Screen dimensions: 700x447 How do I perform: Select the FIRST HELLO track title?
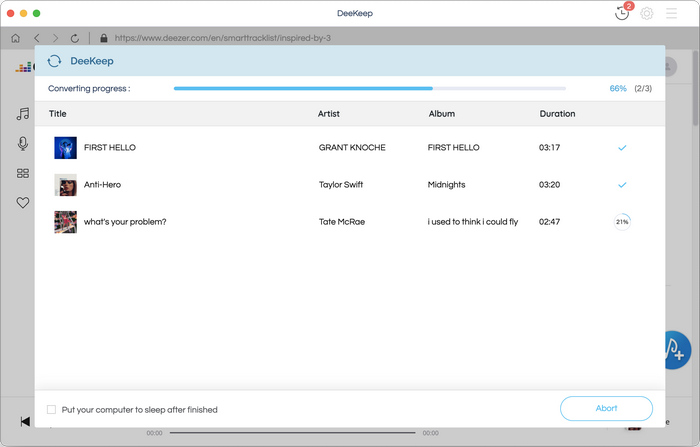click(110, 147)
